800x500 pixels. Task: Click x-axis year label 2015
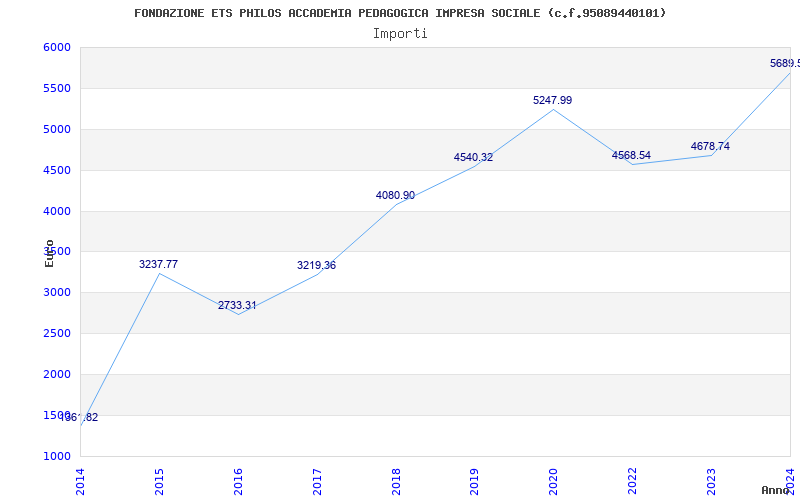coord(159,482)
